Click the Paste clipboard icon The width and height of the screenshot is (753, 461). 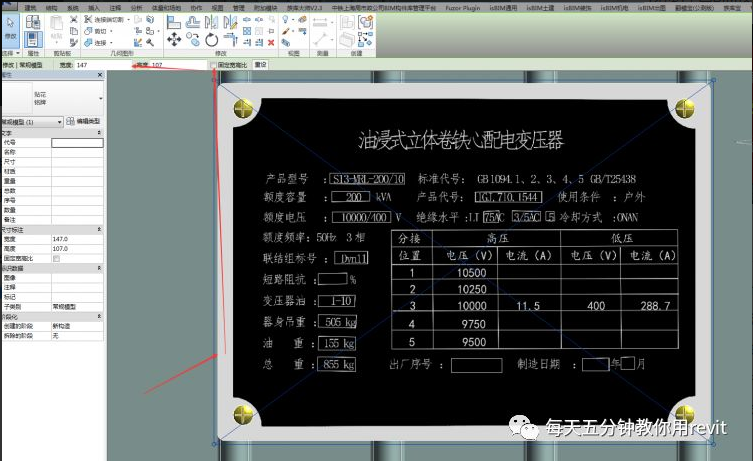pyautogui.click(x=56, y=24)
